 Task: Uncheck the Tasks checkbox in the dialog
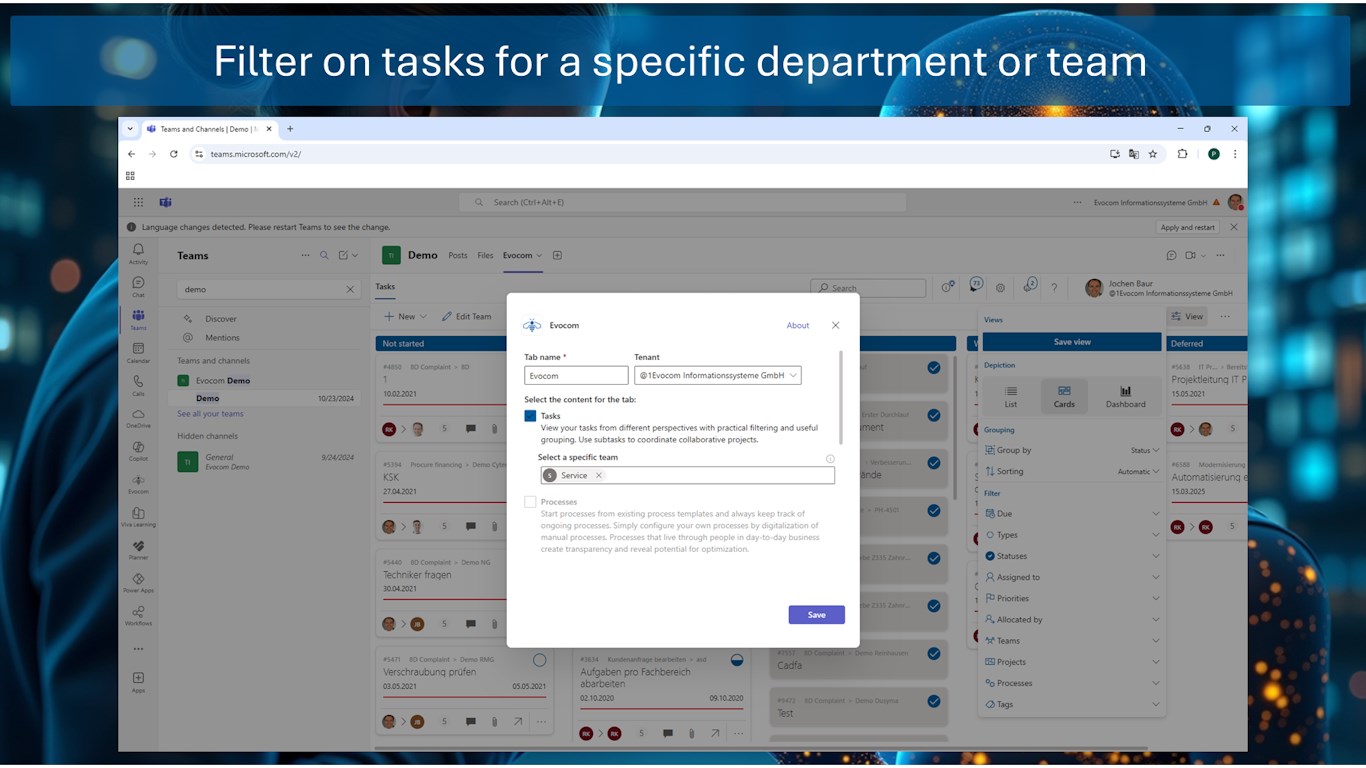tap(530, 416)
